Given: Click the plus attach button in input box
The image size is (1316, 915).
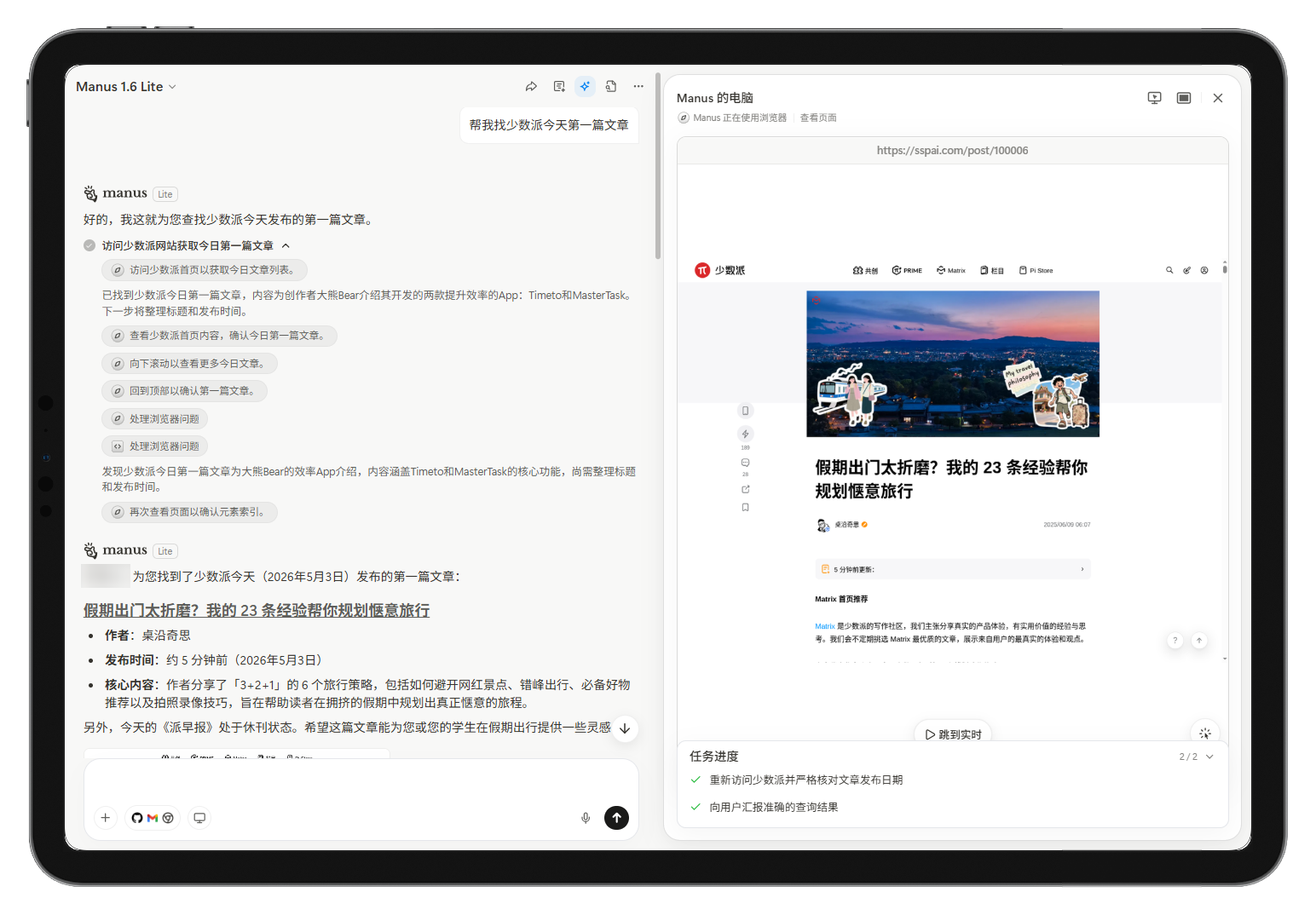Looking at the screenshot, I should pos(106,818).
